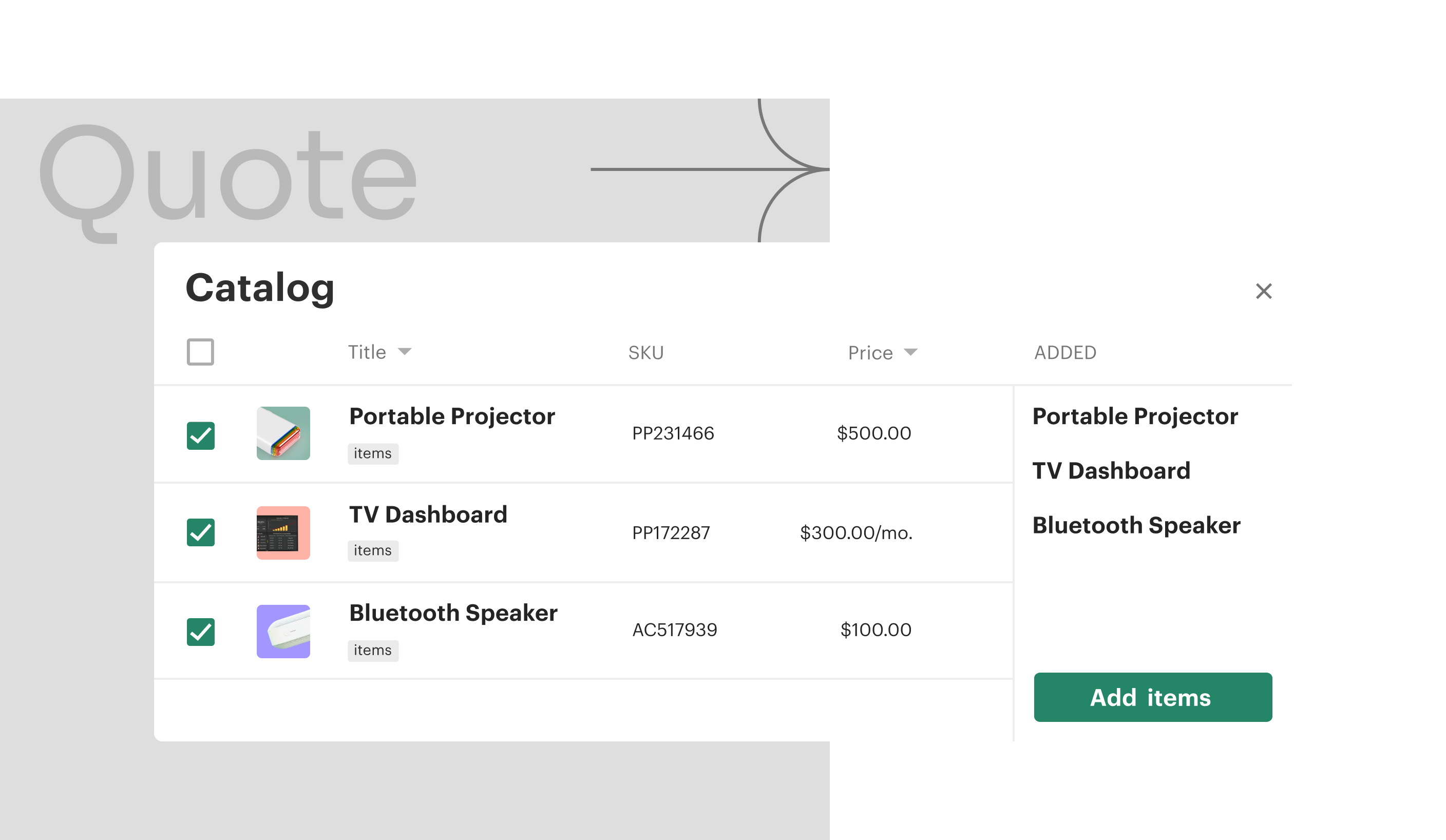Click the TV Dashboard product thumbnail

click(x=283, y=532)
